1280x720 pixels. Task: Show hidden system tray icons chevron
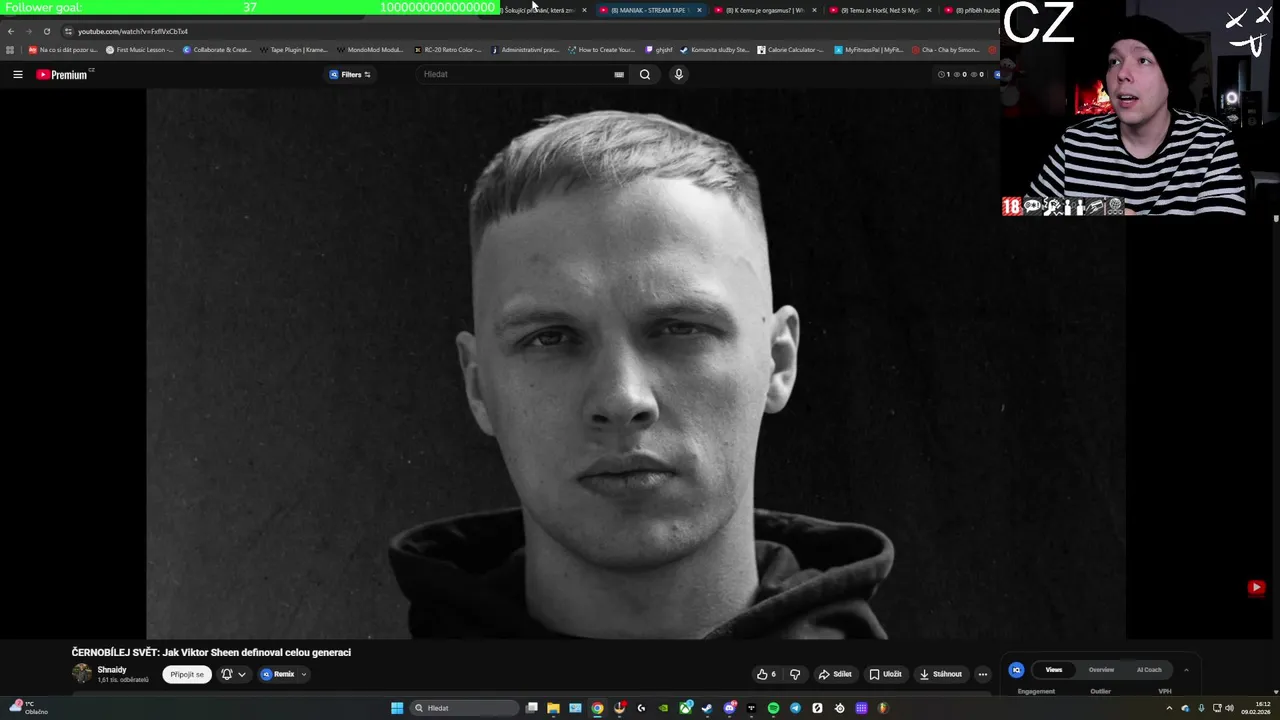1169,708
